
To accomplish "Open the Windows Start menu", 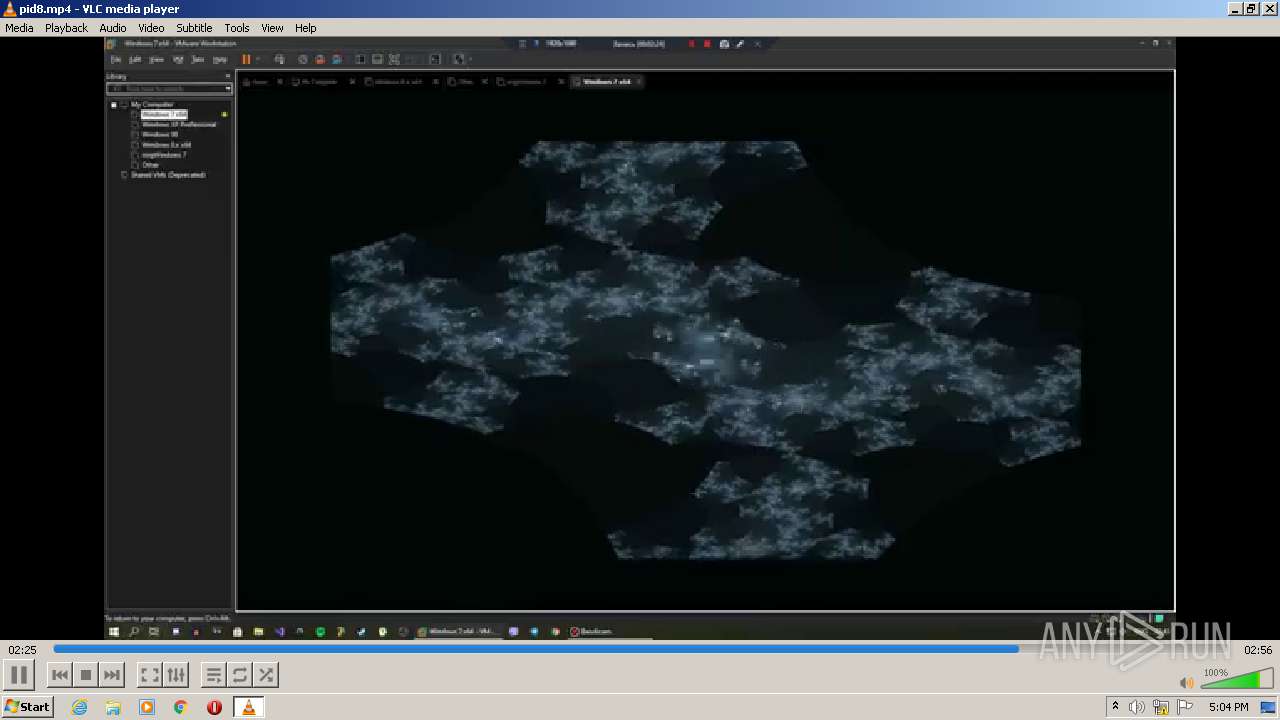I will point(27,707).
